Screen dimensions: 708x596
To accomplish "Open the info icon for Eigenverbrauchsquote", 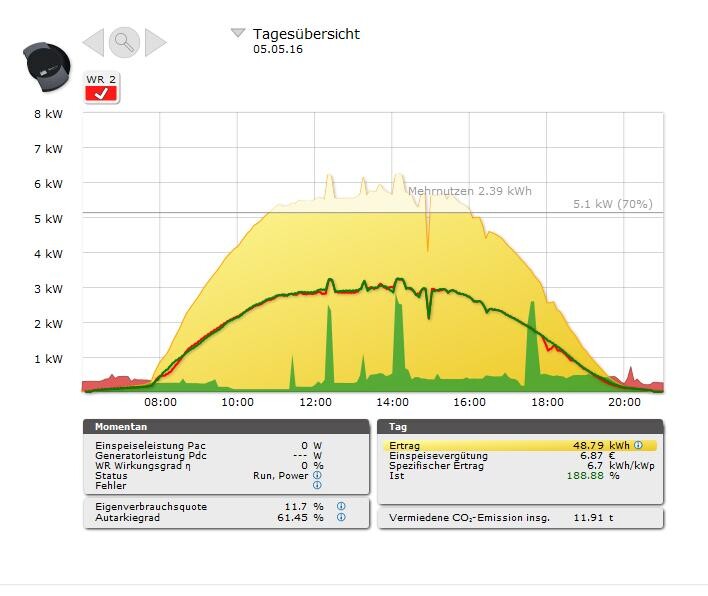I will tap(341, 507).
